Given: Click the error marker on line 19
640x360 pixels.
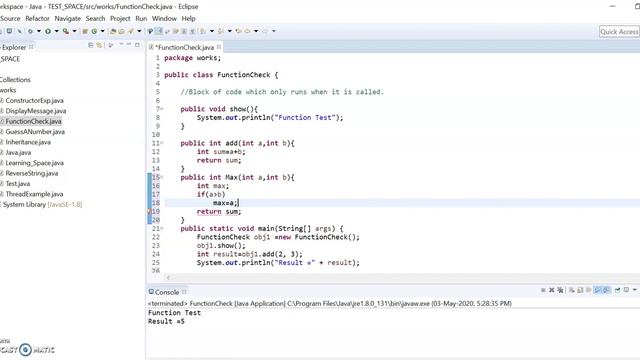Looking at the screenshot, I should [x=149, y=211].
